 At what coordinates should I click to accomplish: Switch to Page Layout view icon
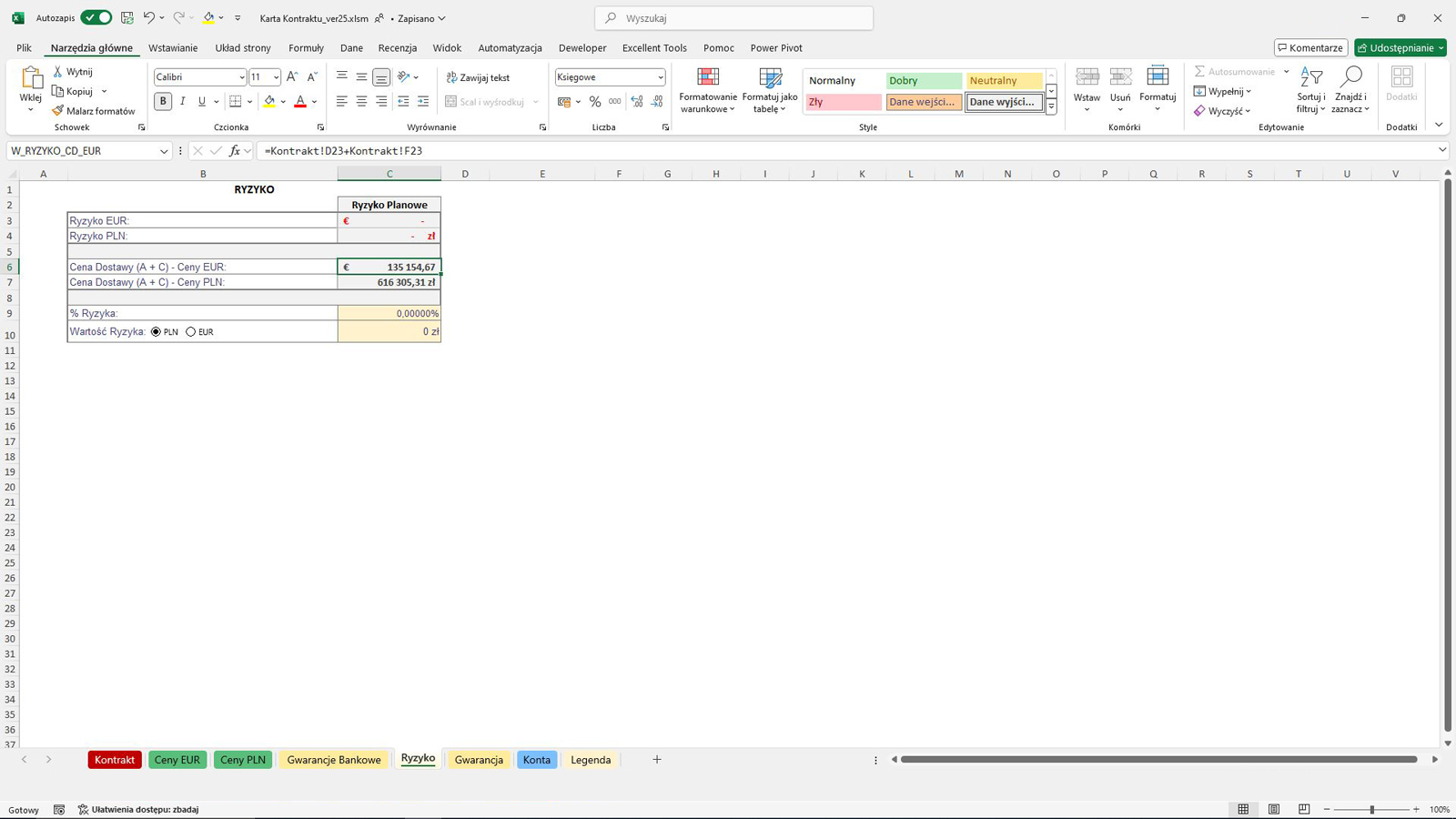(1274, 809)
